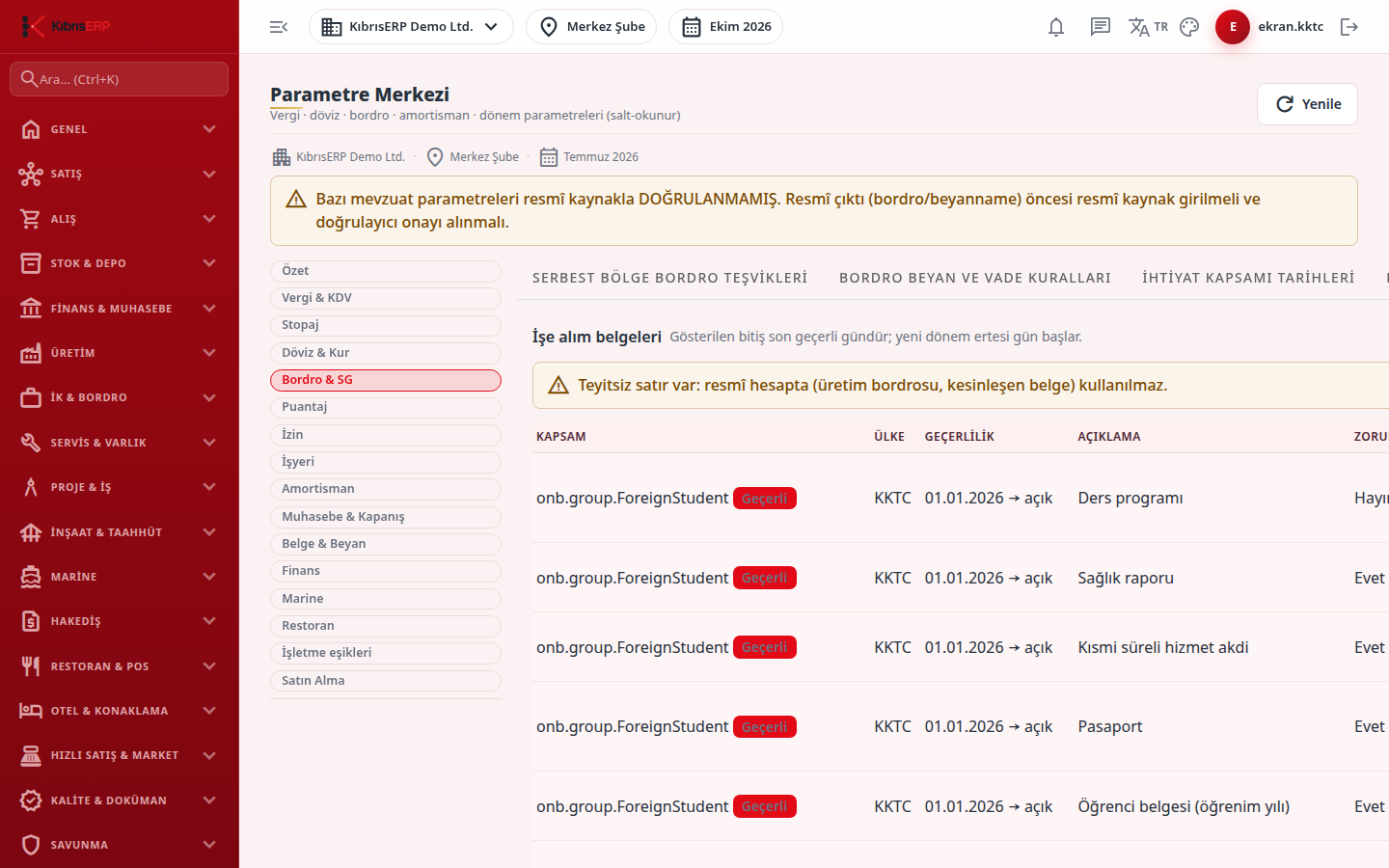
Task: Select the Stopaj category button
Action: tap(386, 325)
